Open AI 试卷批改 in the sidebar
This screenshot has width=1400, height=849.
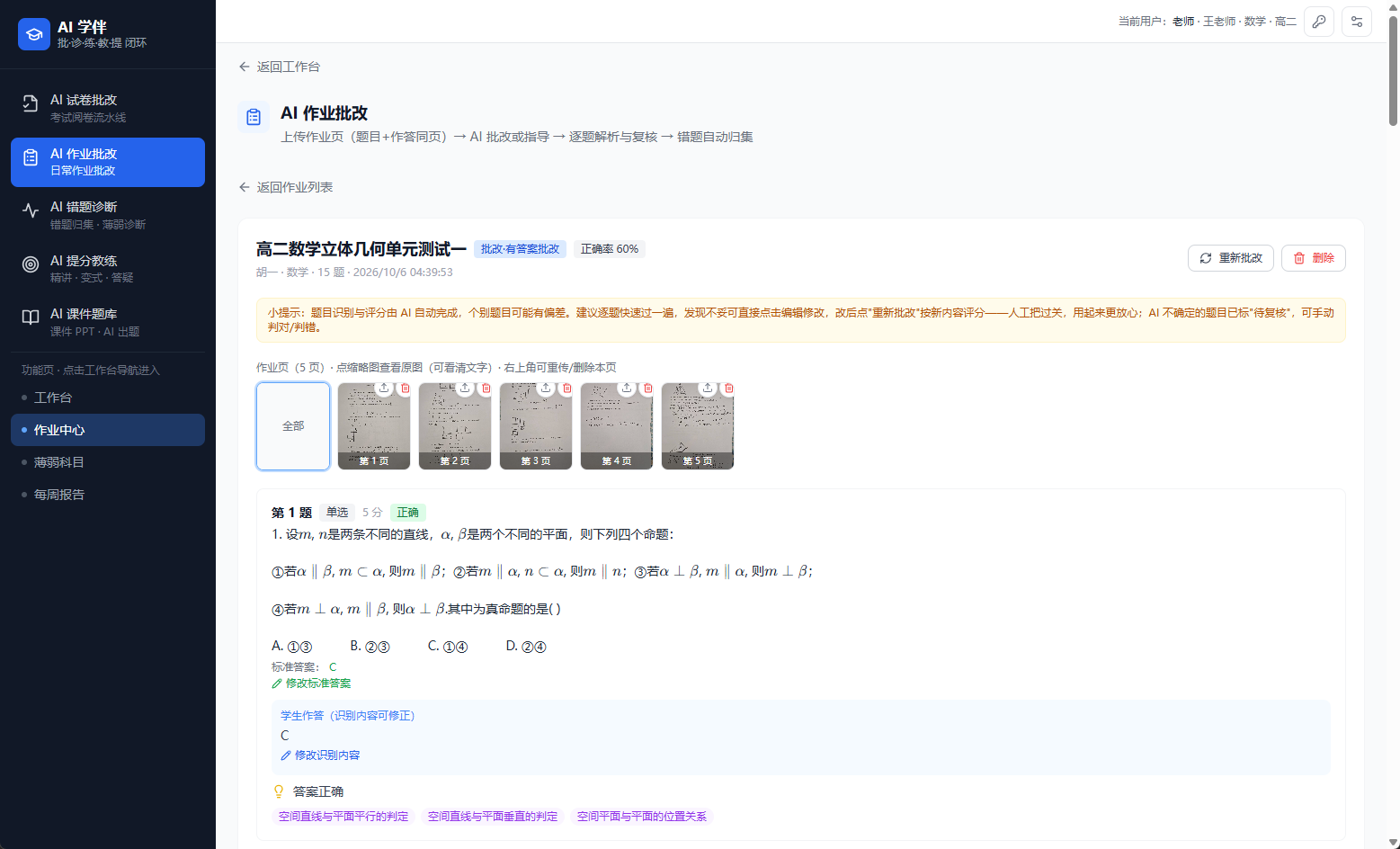(x=108, y=108)
